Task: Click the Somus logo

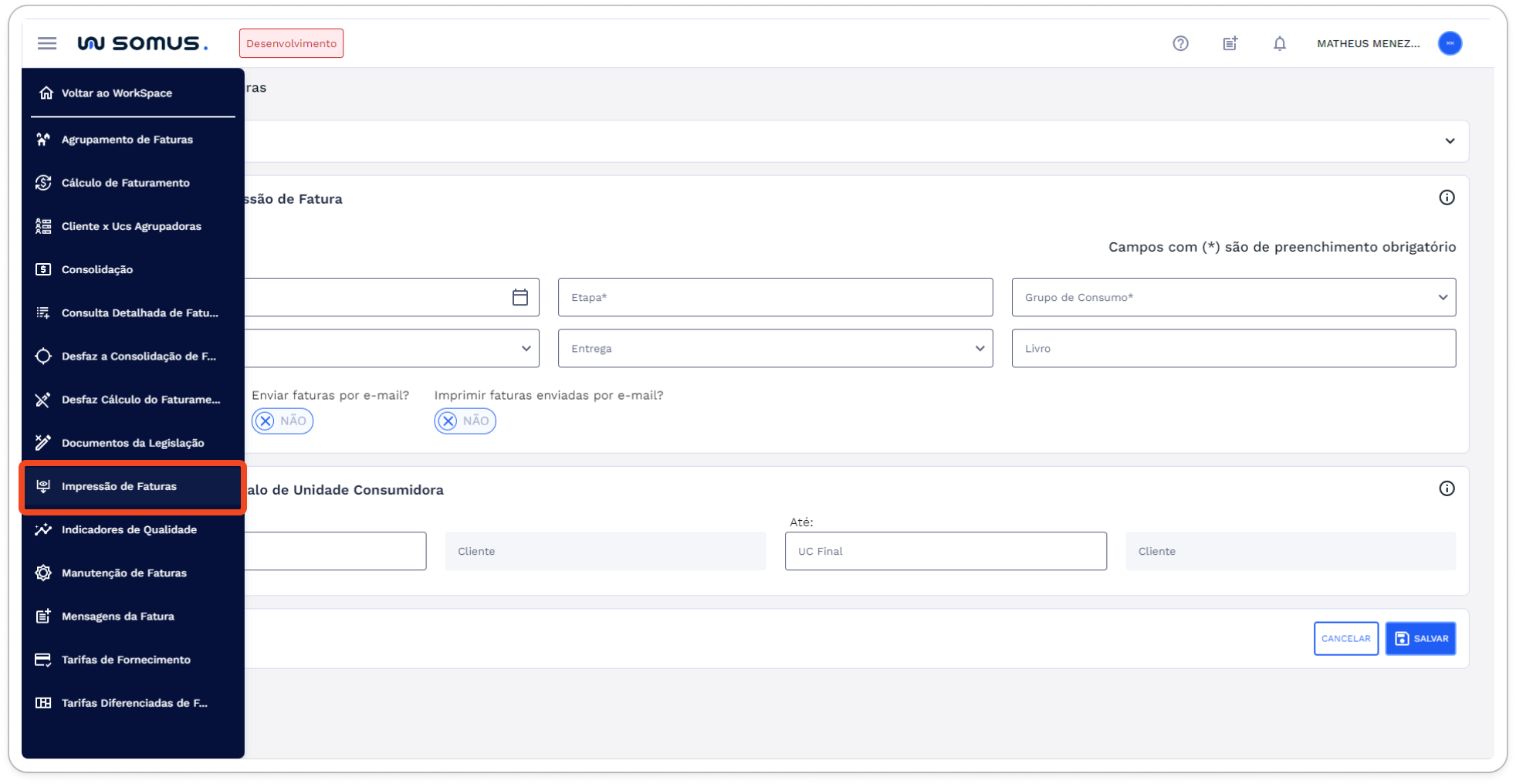Action: (x=144, y=42)
